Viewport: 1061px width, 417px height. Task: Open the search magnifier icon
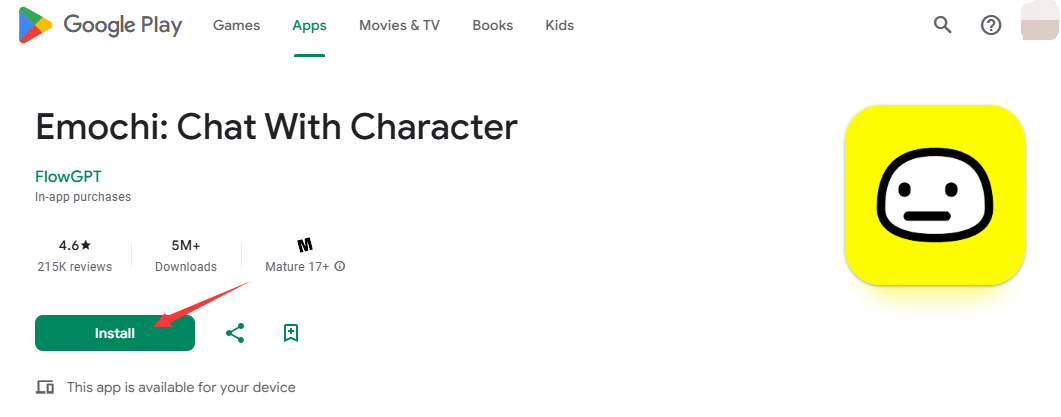click(x=943, y=26)
